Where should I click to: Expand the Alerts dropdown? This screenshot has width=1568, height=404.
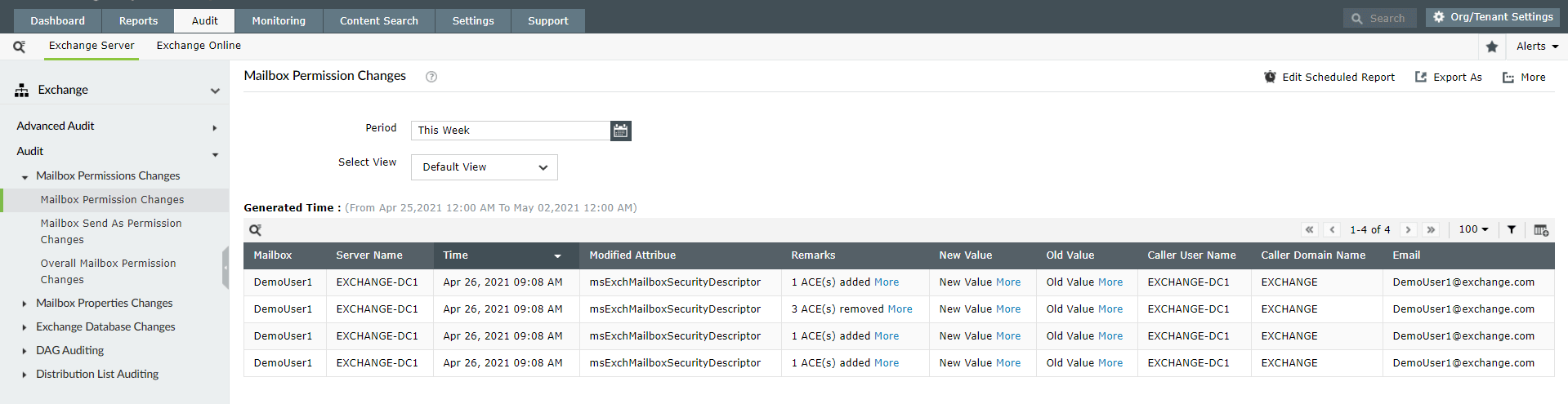[1537, 47]
